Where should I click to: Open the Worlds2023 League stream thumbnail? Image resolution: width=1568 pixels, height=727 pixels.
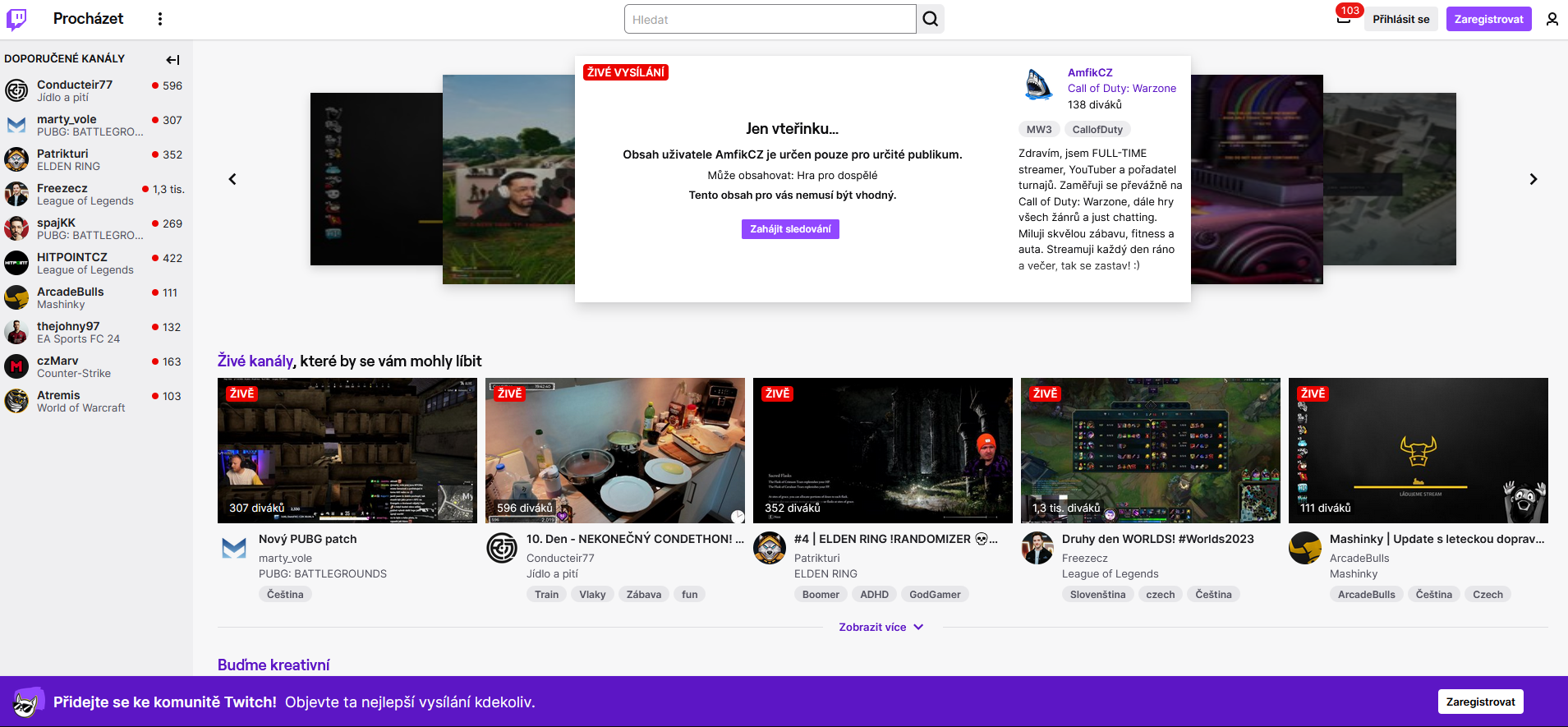(1151, 450)
